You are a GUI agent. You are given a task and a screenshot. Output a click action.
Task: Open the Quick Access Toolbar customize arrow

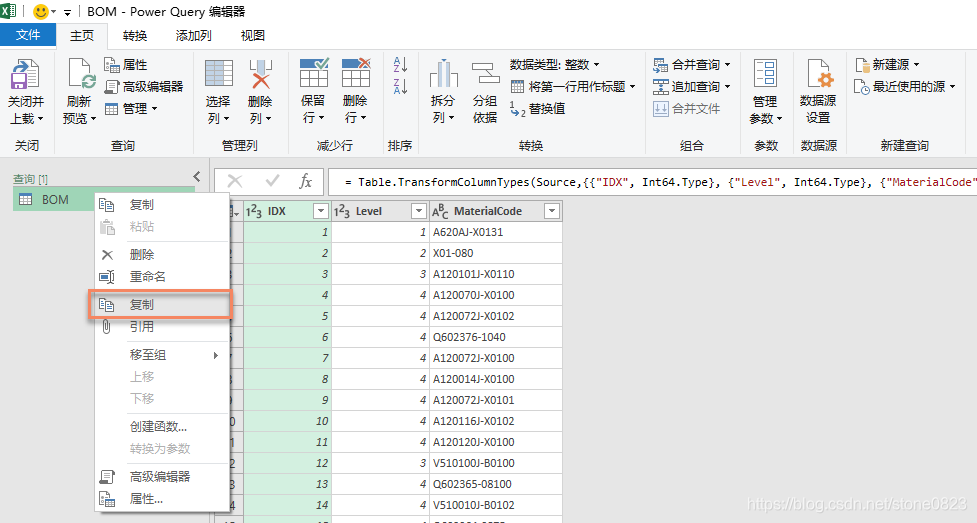[x=67, y=12]
